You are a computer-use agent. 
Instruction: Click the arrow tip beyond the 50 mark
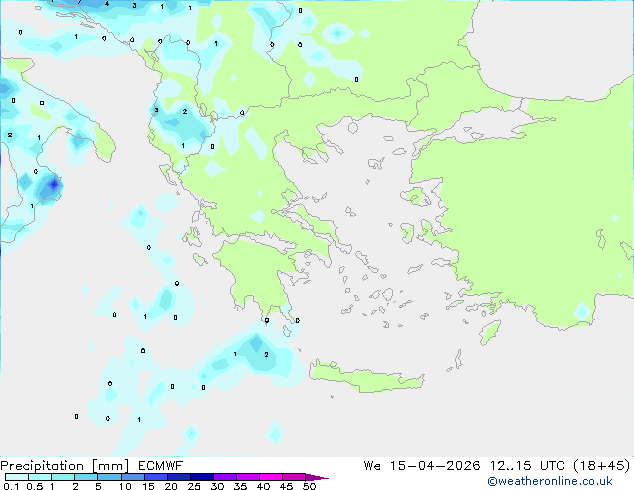point(317,477)
